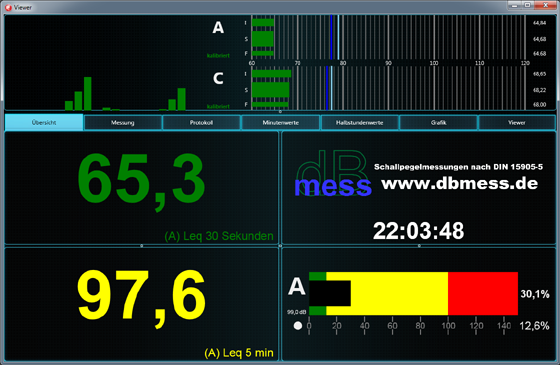Click the clock time 22:03:48

point(419,231)
